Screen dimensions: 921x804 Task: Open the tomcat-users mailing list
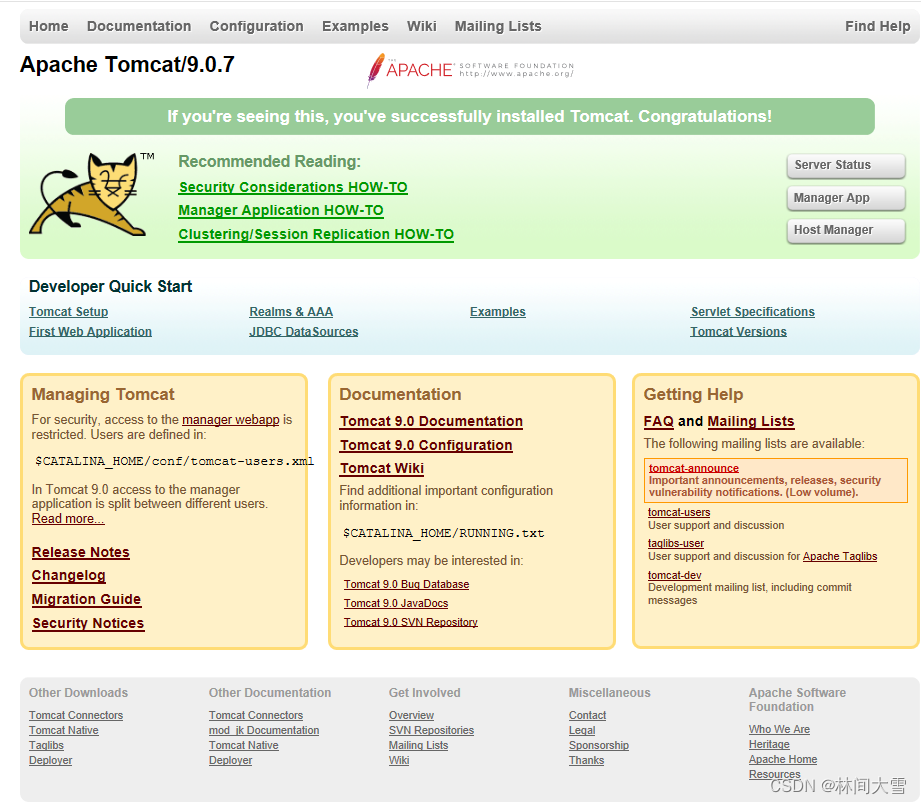679,513
